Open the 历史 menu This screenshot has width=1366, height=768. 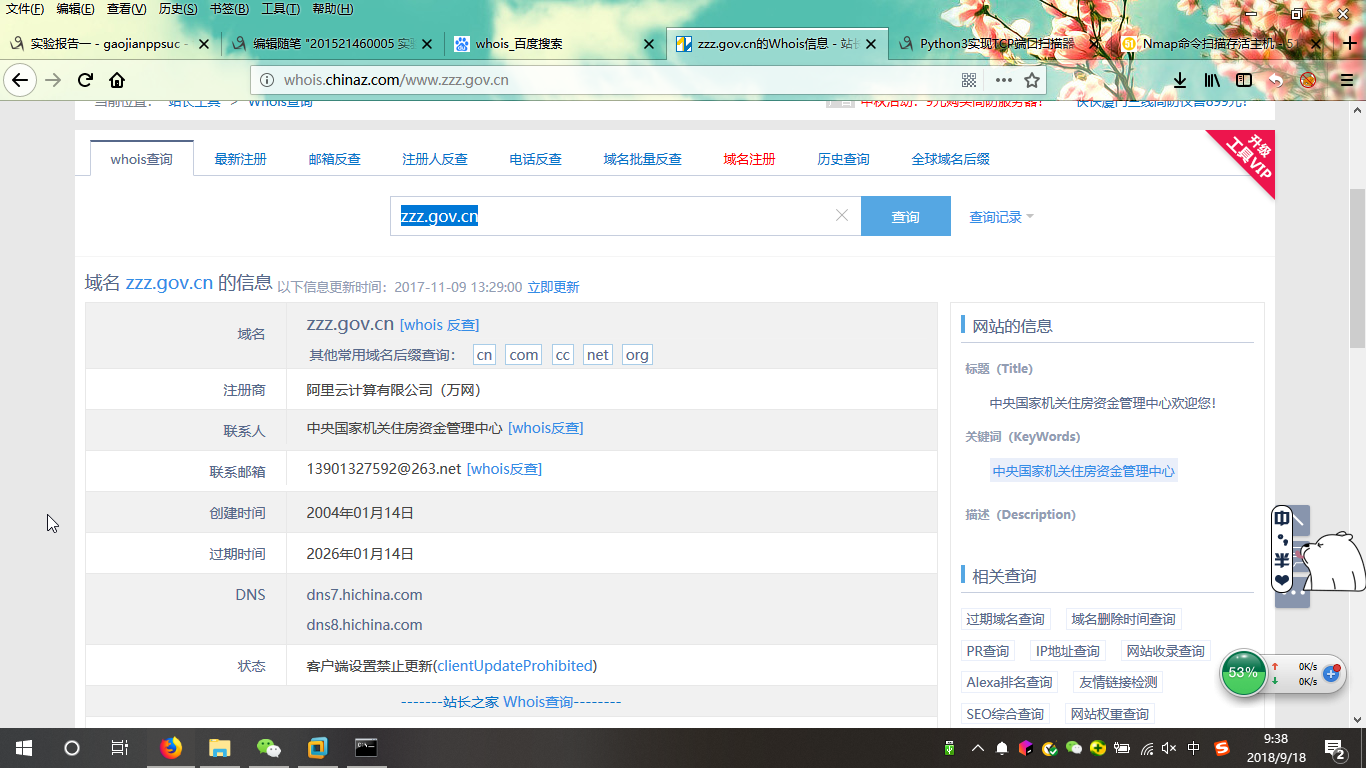pyautogui.click(x=178, y=9)
